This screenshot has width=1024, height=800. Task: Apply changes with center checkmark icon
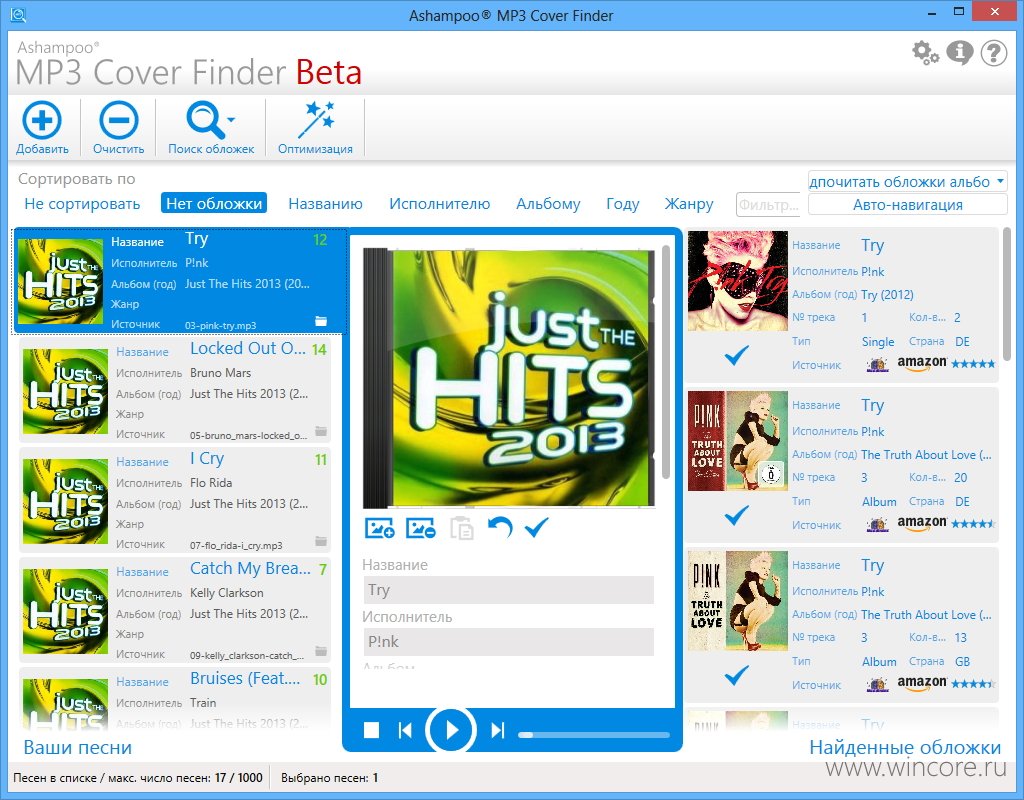coord(536,527)
